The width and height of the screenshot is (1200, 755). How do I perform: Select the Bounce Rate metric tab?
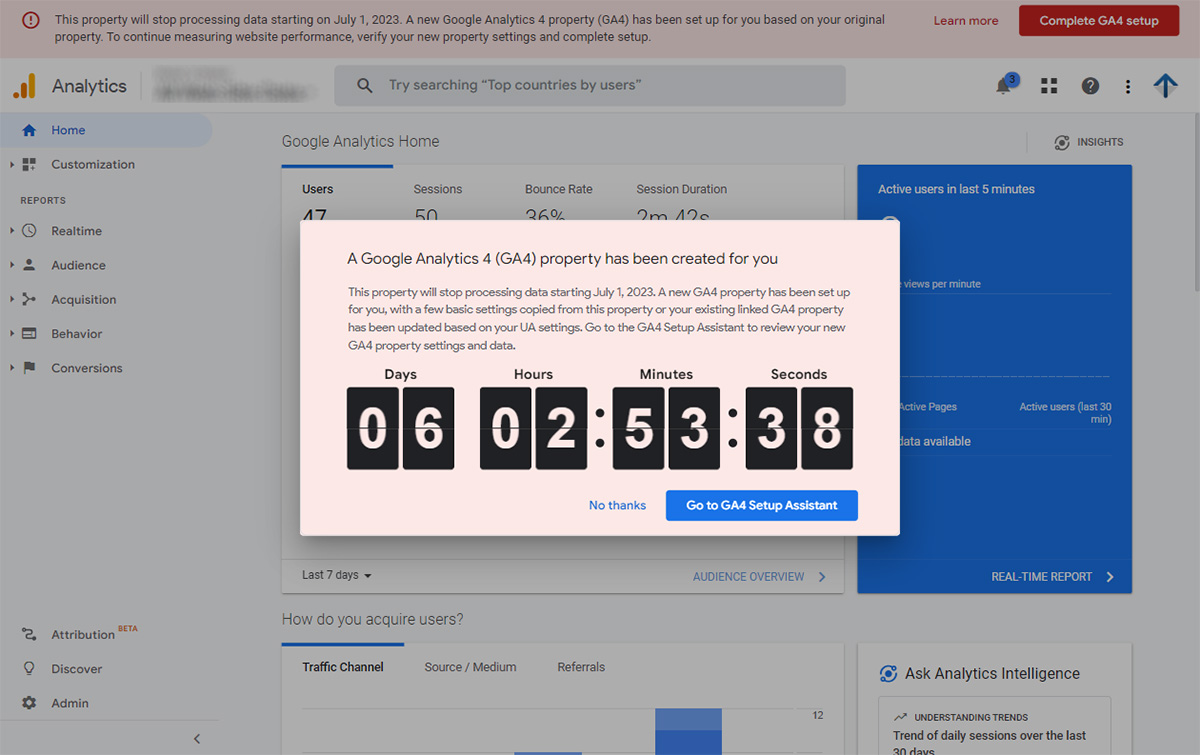coord(559,189)
